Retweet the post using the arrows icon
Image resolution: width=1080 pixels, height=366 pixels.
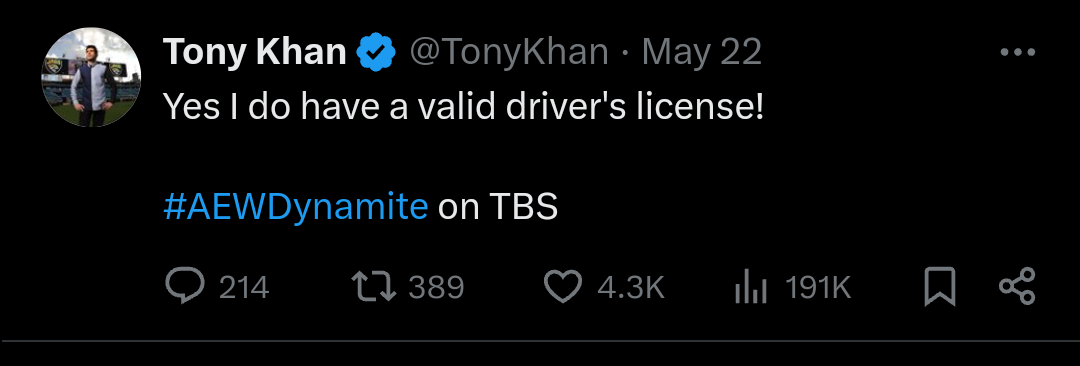pyautogui.click(x=374, y=286)
